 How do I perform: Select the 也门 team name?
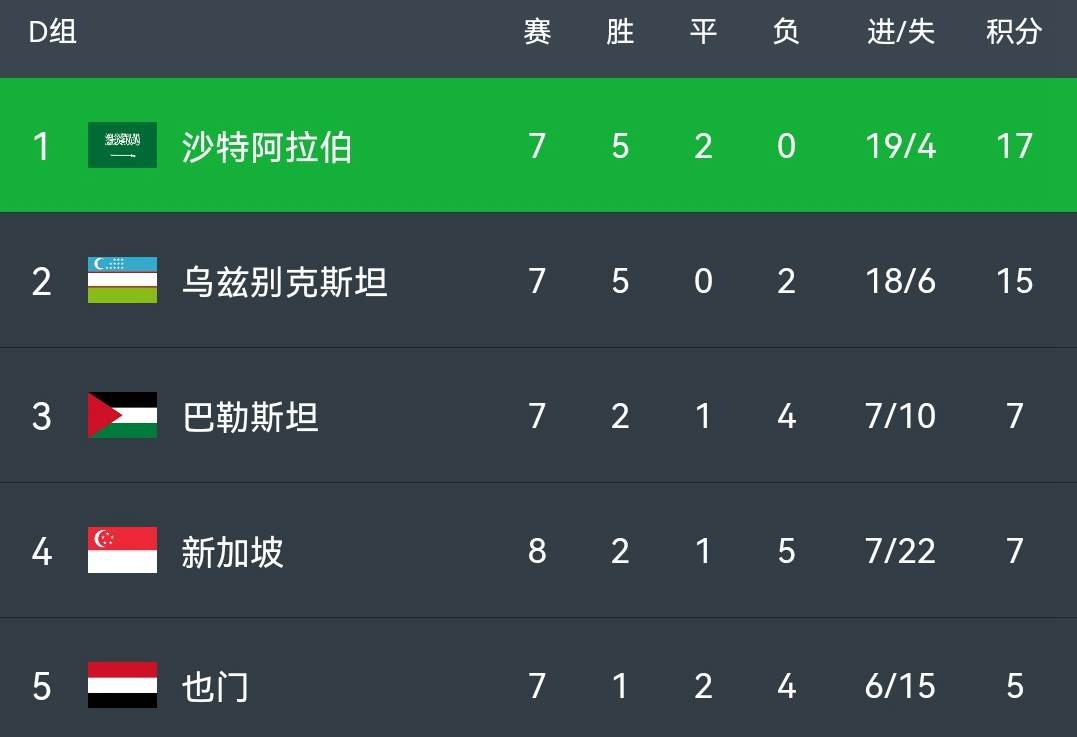215,687
